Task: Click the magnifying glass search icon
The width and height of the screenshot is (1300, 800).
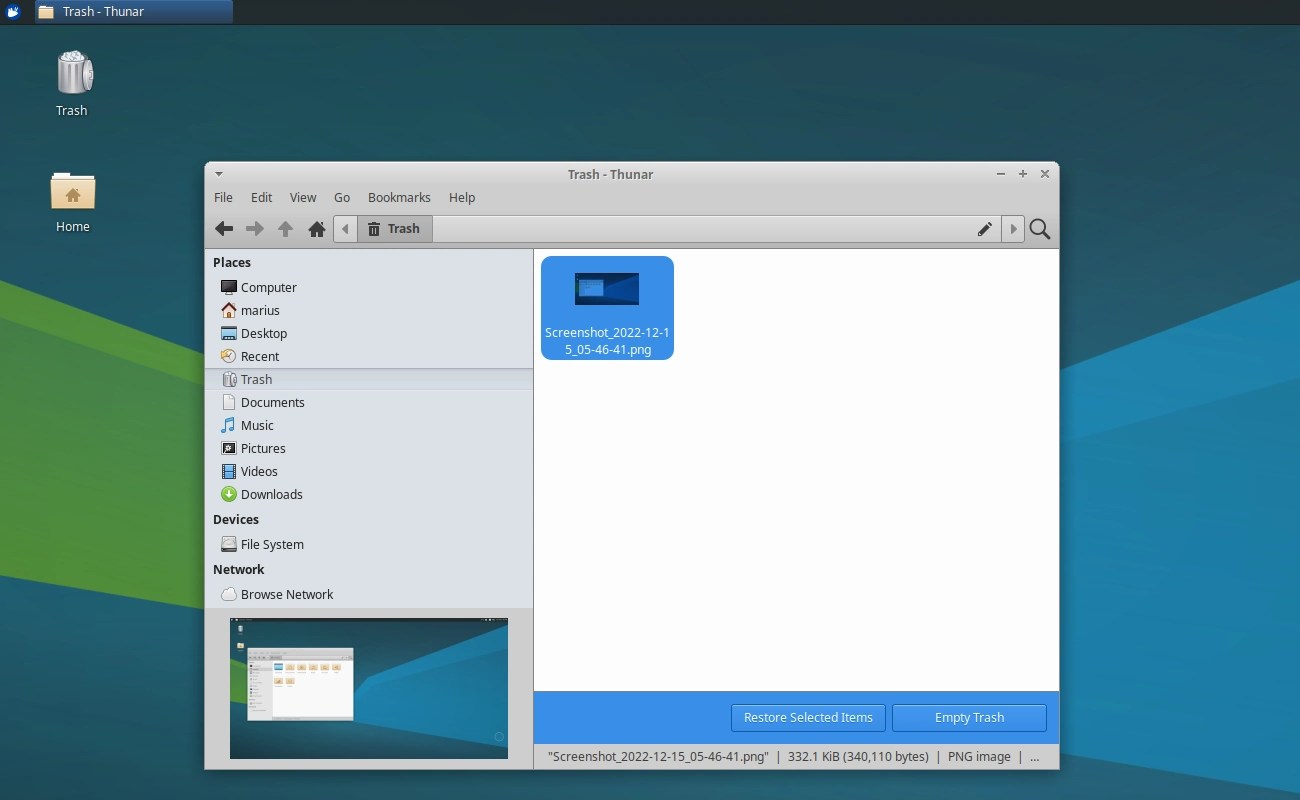Action: [1040, 229]
